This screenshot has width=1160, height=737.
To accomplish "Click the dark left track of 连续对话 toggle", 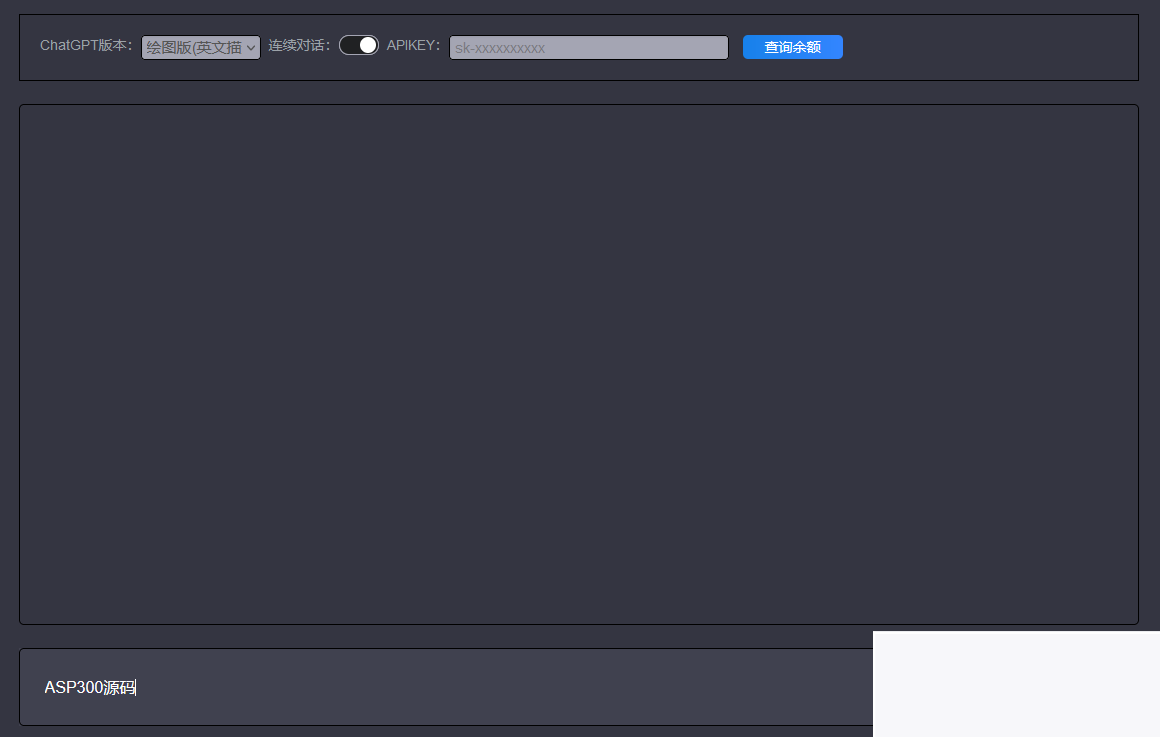I will coord(349,45).
